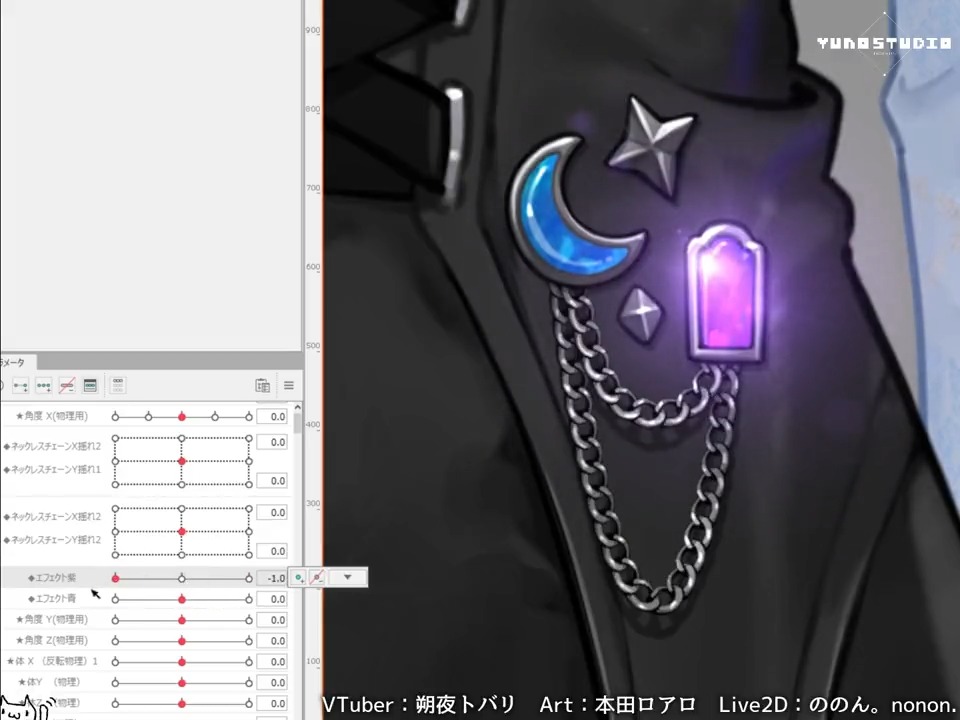Viewport: 960px width, 720px height.
Task: Select the 角度 X(物理用) parameter label
Action: click(x=52, y=416)
